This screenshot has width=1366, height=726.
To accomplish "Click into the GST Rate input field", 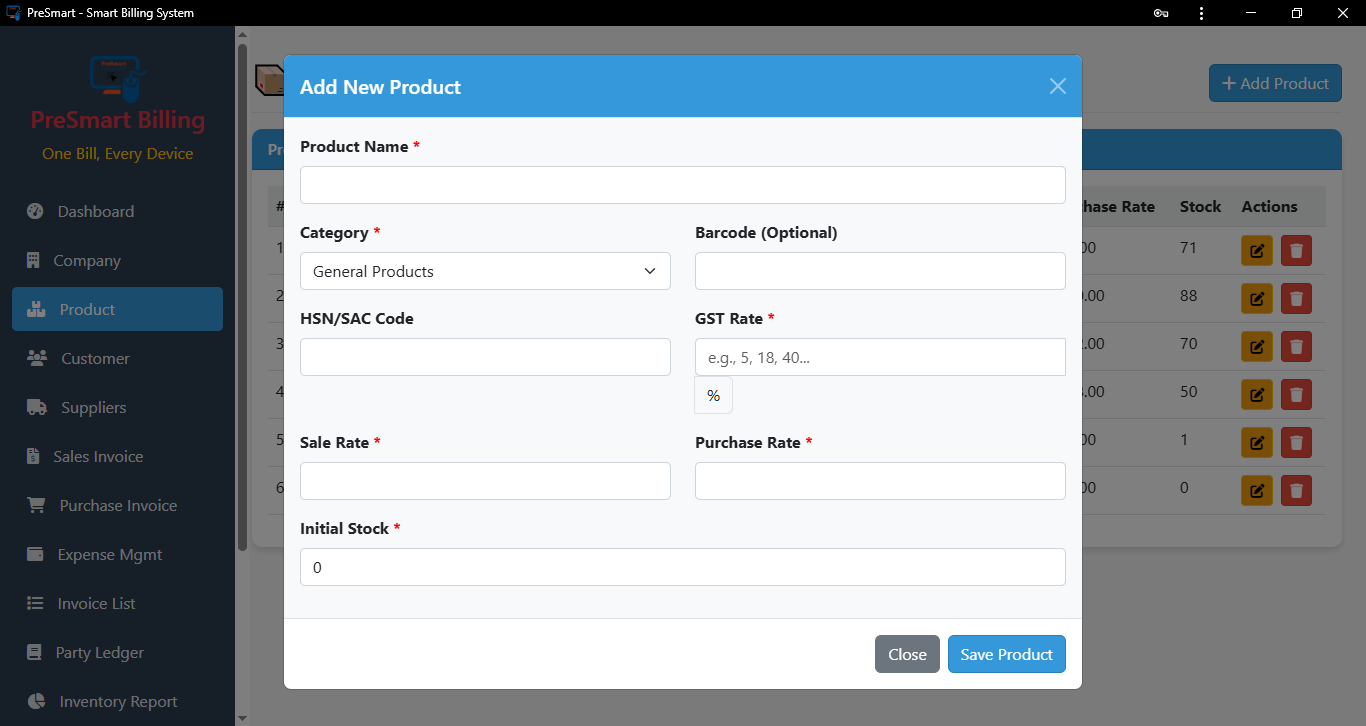I will tap(879, 357).
